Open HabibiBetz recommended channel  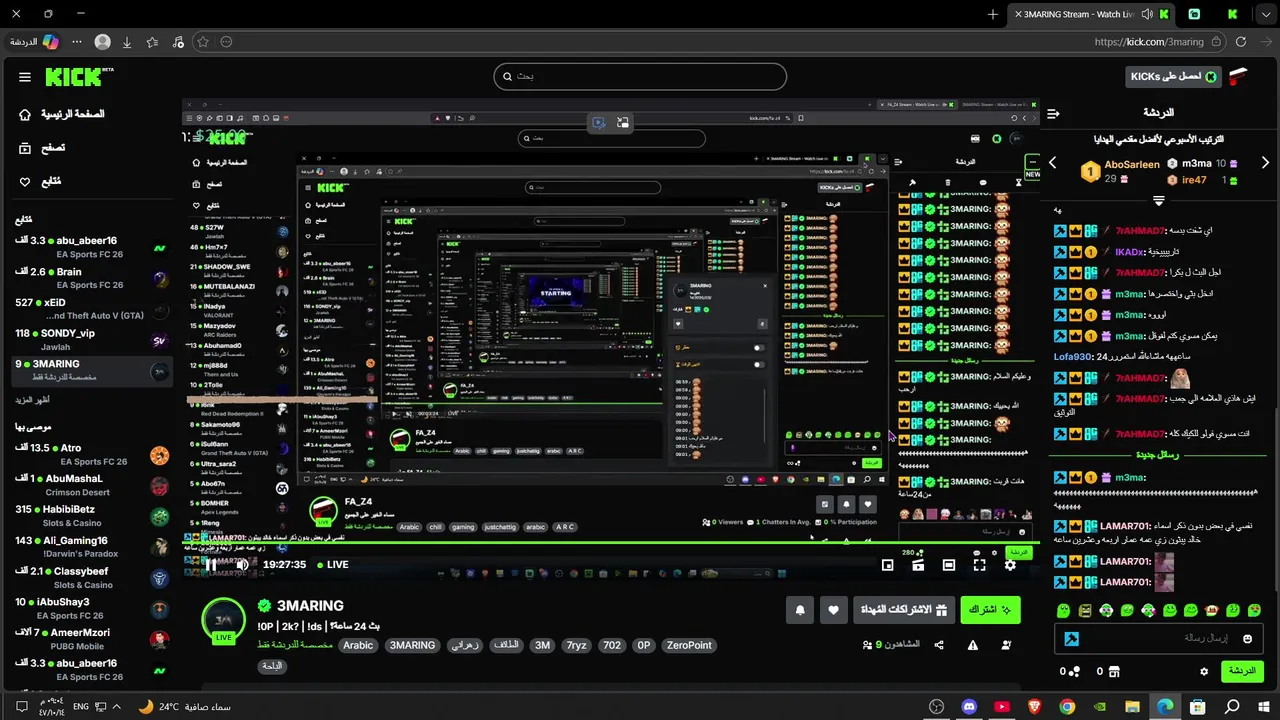click(90, 516)
